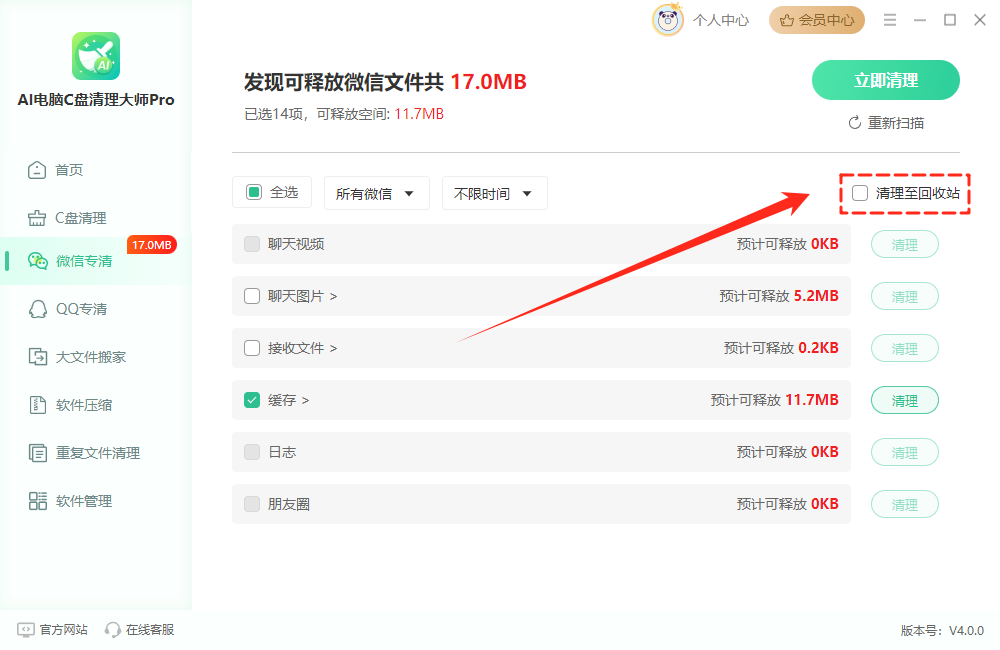Enable the 清理至回收站 checkbox
1000x650 pixels.
tap(860, 193)
